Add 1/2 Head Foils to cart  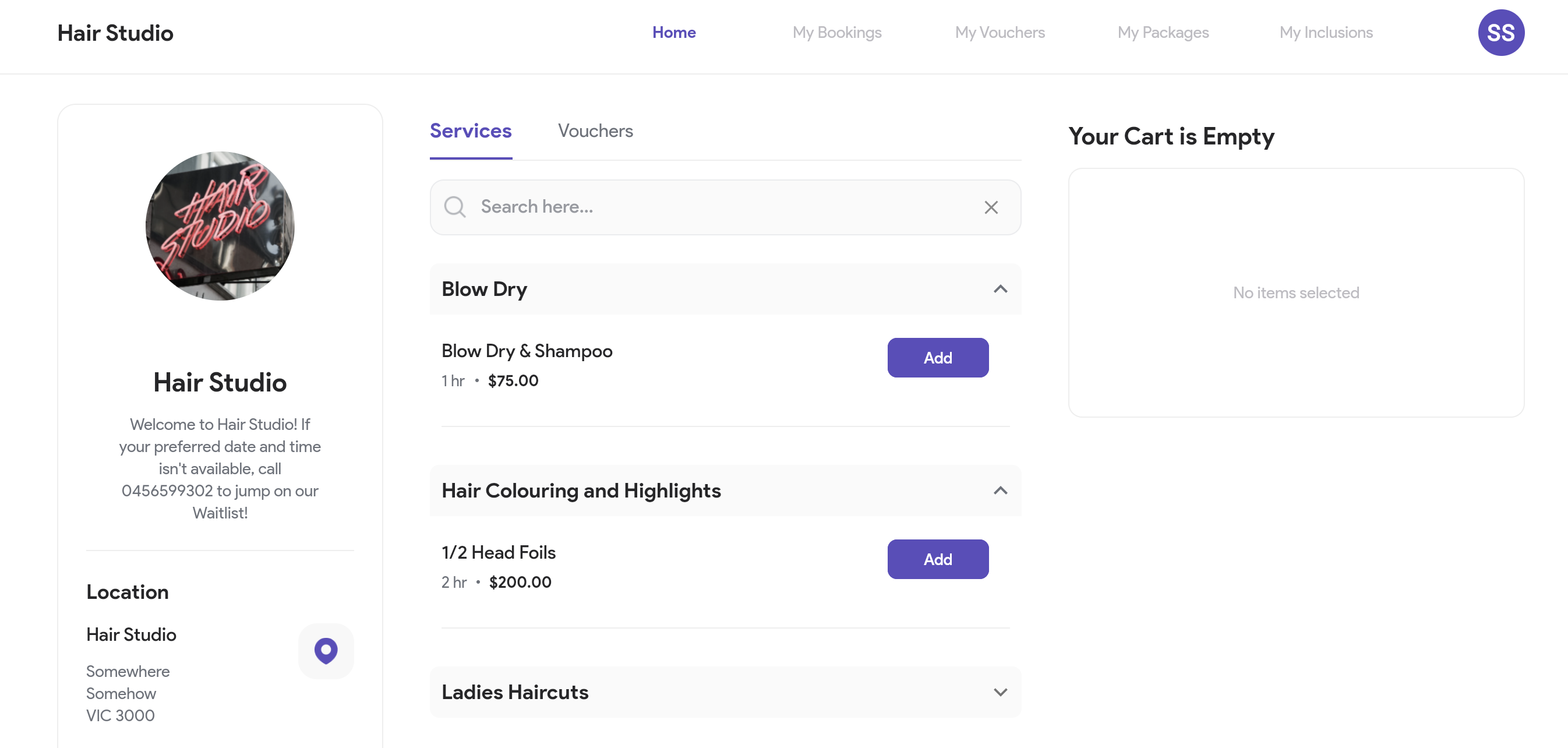[937, 559]
